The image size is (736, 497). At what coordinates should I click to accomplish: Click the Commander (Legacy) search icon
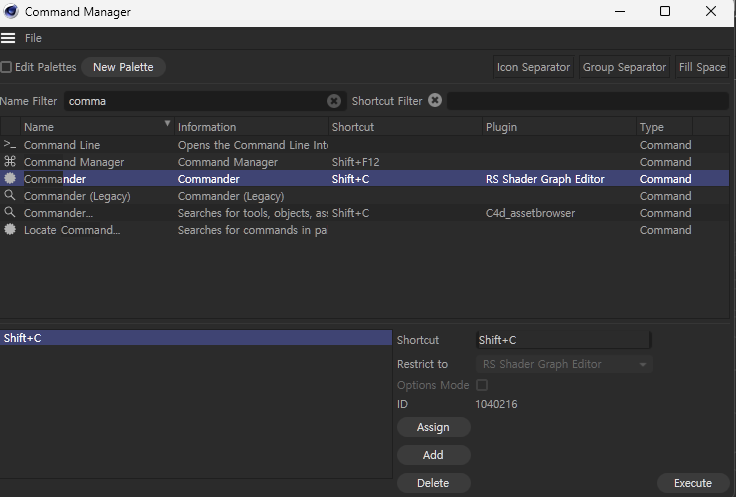click(10, 196)
